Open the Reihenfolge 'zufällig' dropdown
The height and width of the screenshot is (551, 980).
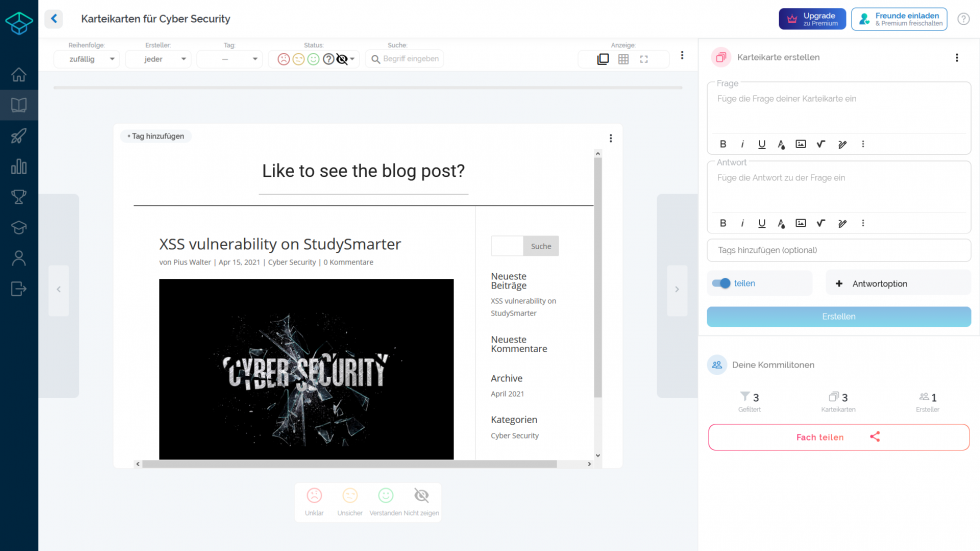[x=86, y=59]
